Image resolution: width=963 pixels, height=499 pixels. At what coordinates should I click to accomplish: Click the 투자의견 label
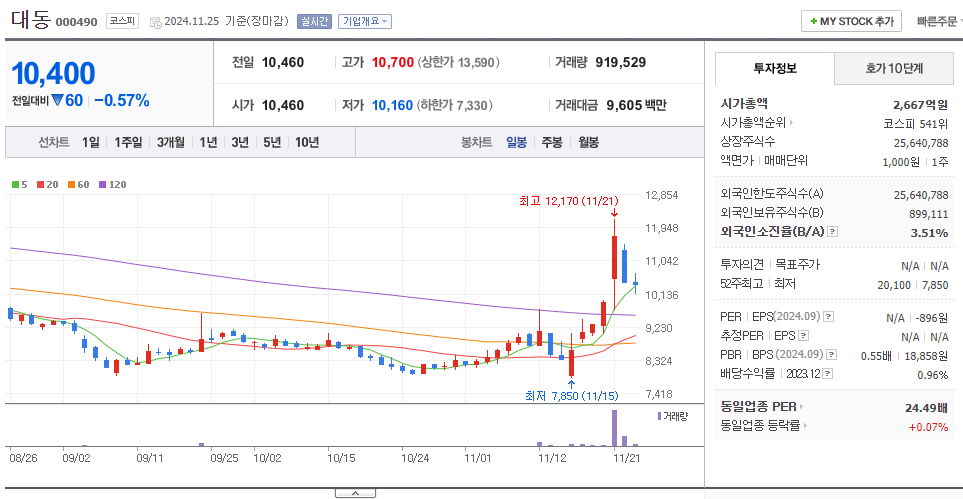point(741,265)
